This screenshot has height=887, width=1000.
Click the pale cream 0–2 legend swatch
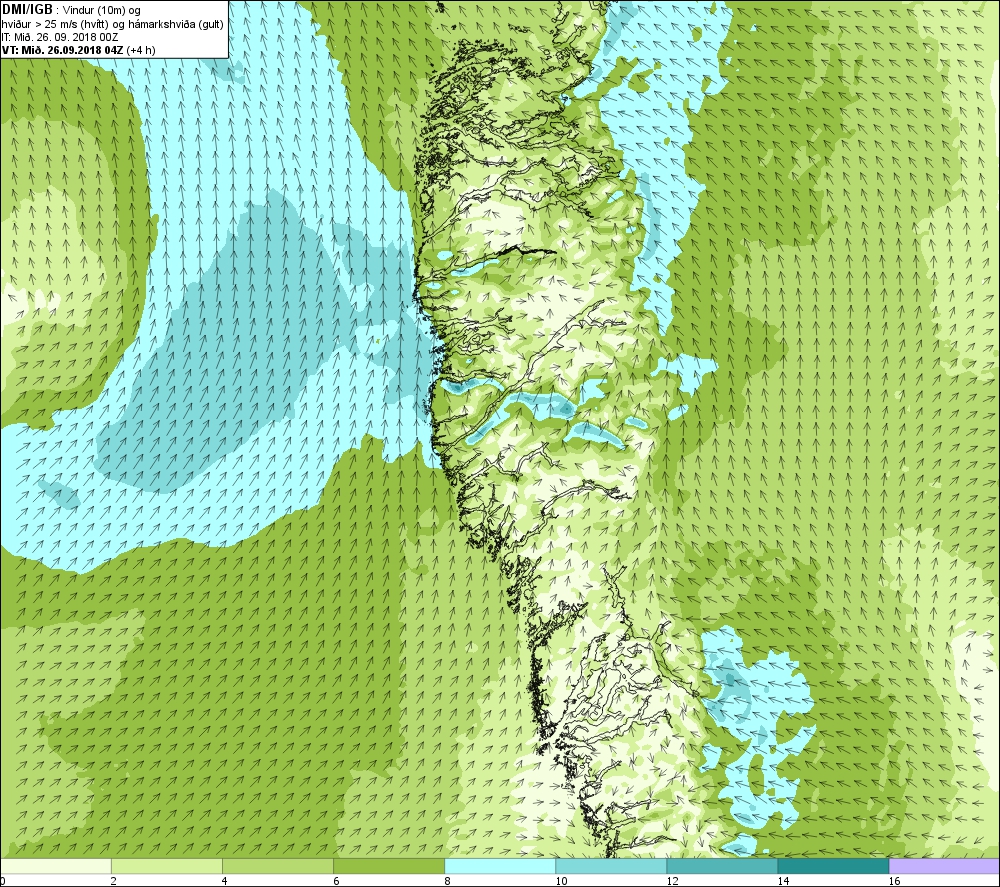pyautogui.click(x=55, y=866)
